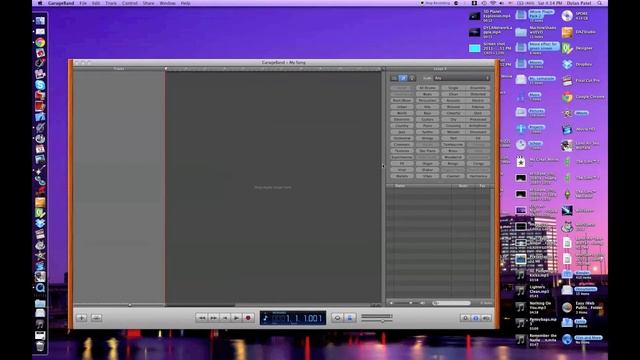Switch loop browser to podcast sounds view
This screenshot has height=360, width=640.
pyautogui.click(x=412, y=78)
